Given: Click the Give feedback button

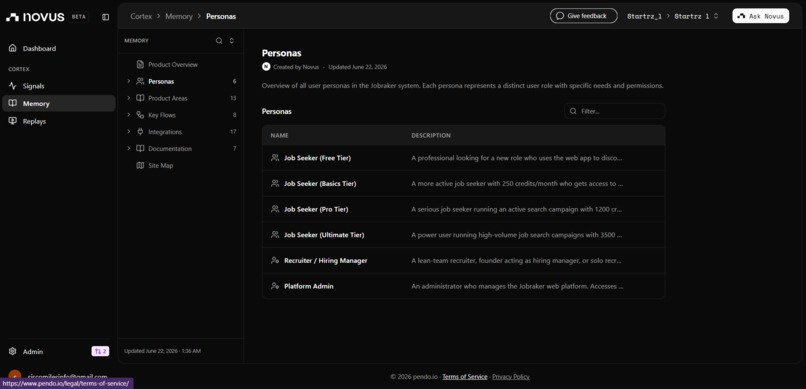Looking at the screenshot, I should [x=583, y=16].
